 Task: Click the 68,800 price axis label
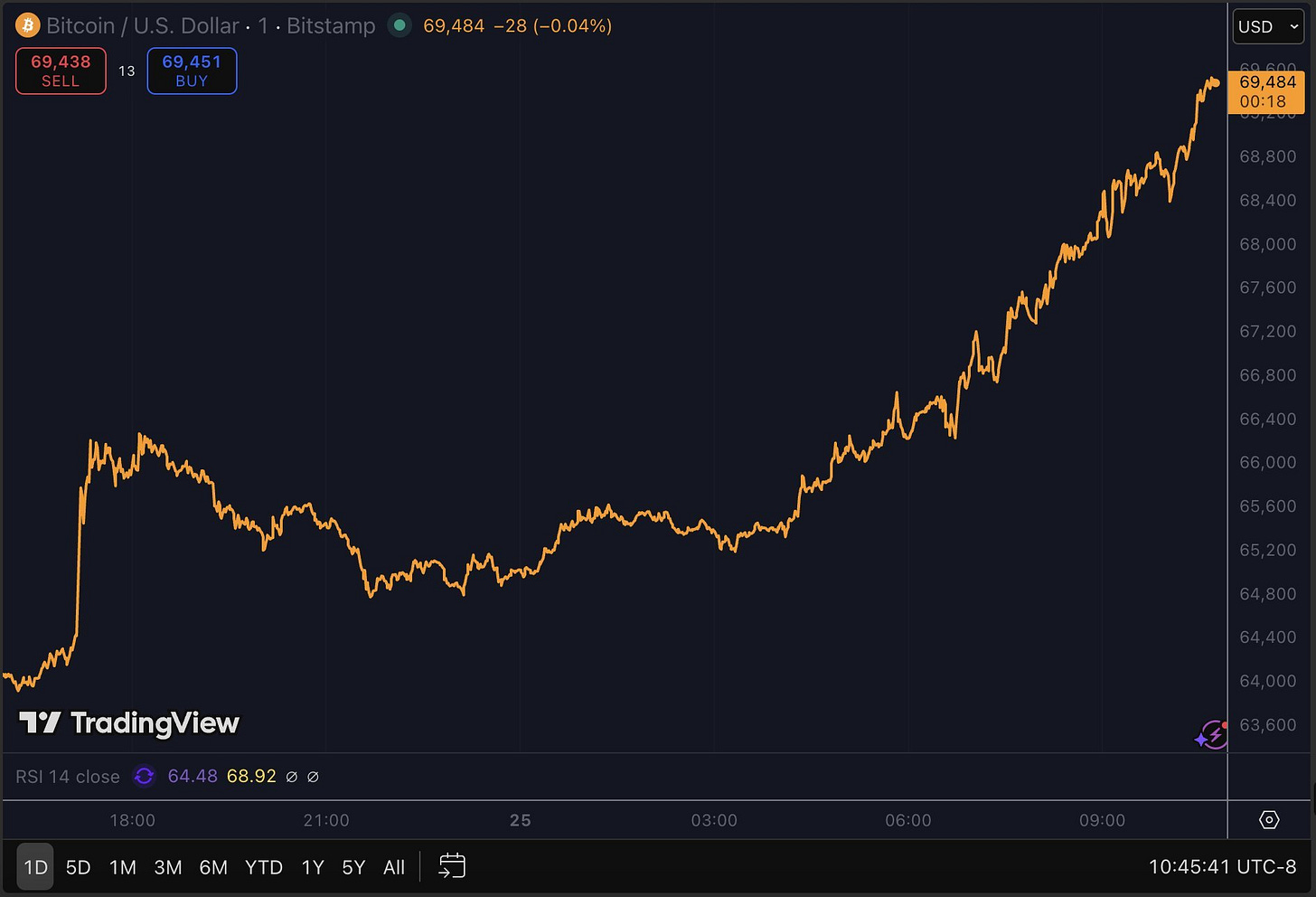1267,156
